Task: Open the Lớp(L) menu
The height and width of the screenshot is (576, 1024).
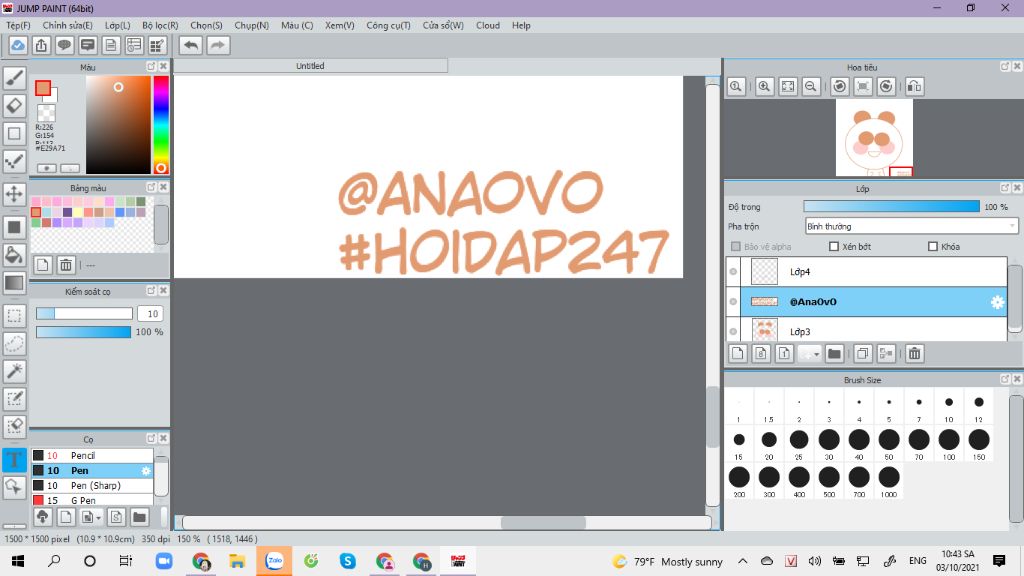Action: point(118,25)
